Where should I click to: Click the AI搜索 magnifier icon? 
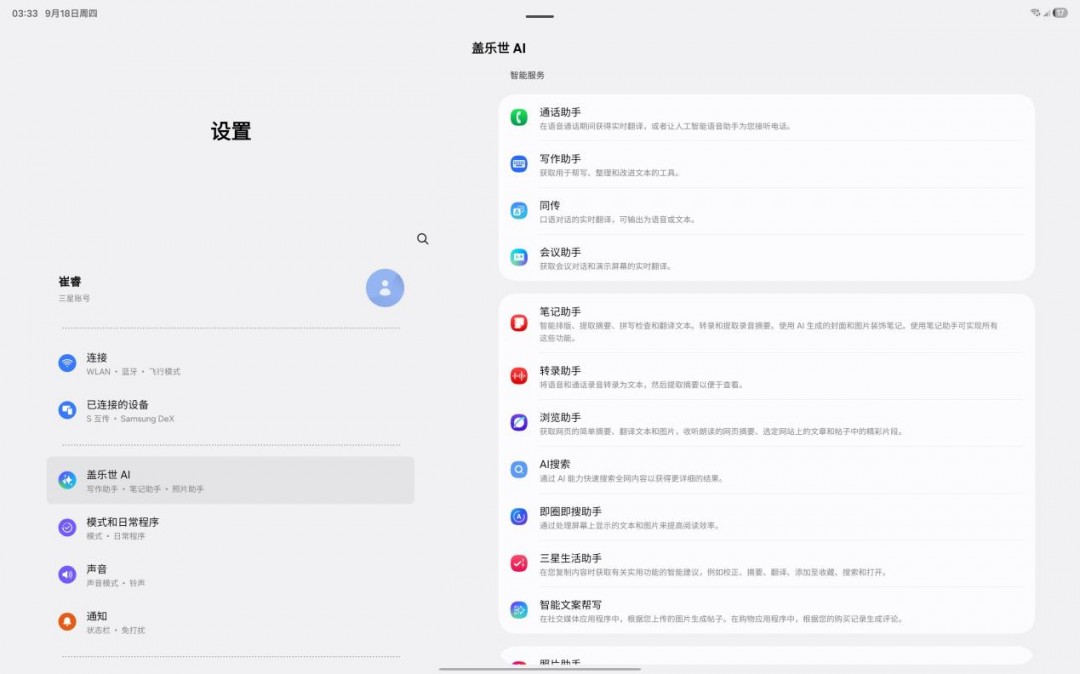519,470
